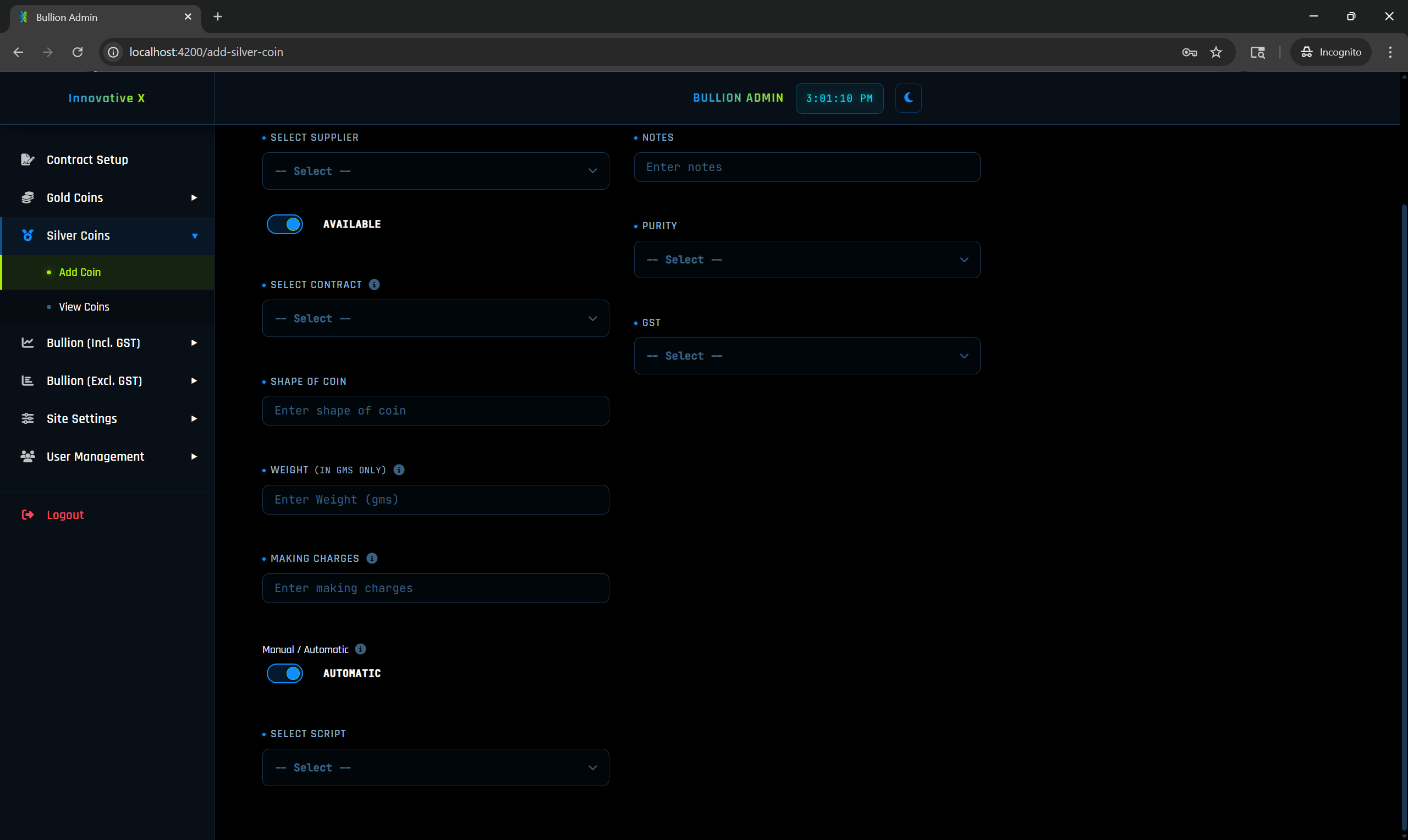Image resolution: width=1408 pixels, height=840 pixels.
Task: Open the Select Supplier dropdown
Action: (x=436, y=171)
